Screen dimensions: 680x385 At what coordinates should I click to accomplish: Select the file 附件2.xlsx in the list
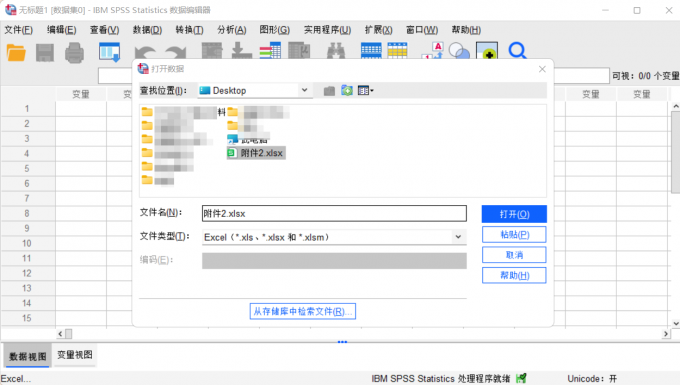(x=256, y=153)
